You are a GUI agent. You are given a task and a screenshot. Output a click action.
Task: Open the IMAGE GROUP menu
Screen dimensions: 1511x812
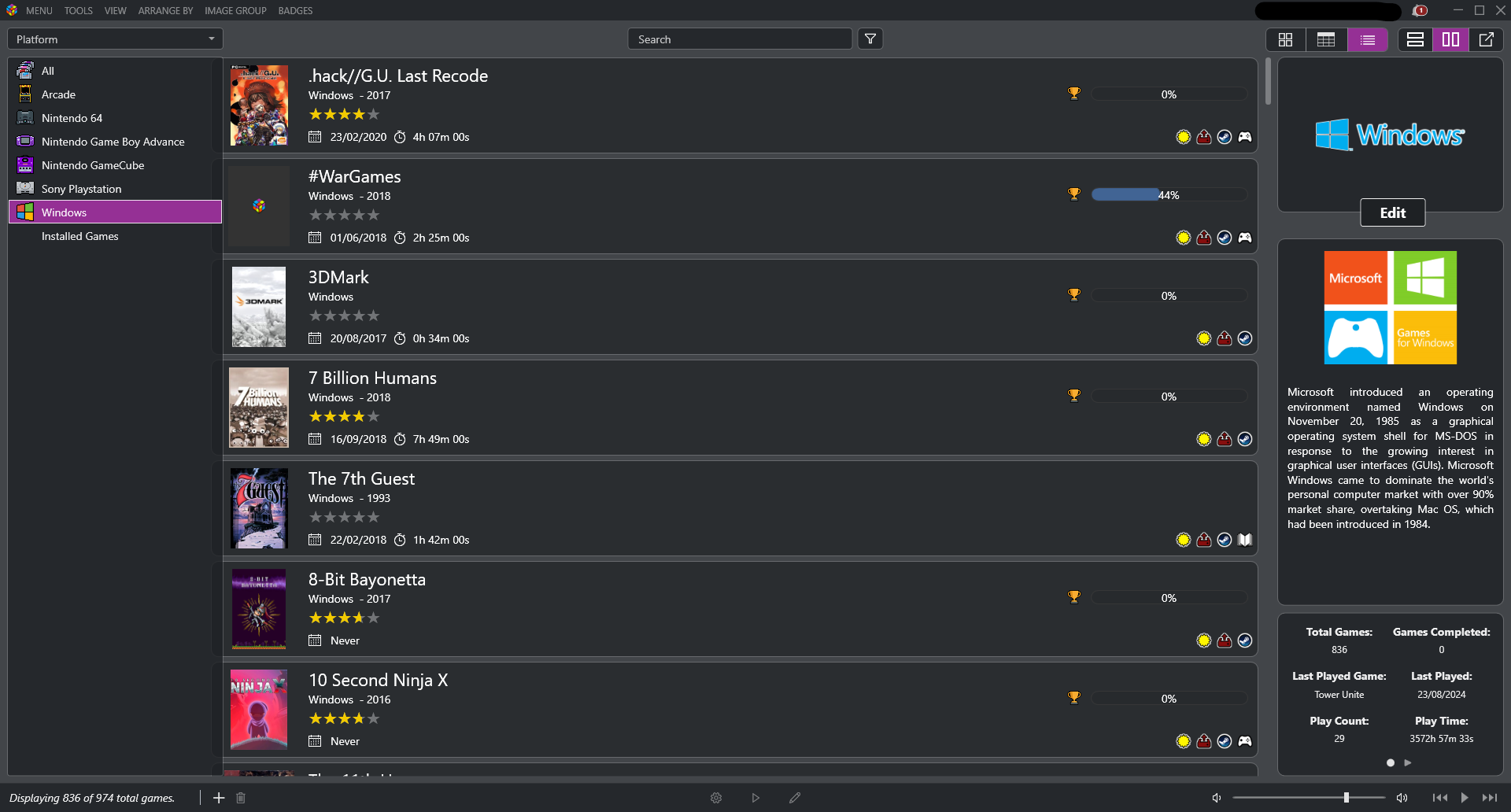click(x=235, y=10)
